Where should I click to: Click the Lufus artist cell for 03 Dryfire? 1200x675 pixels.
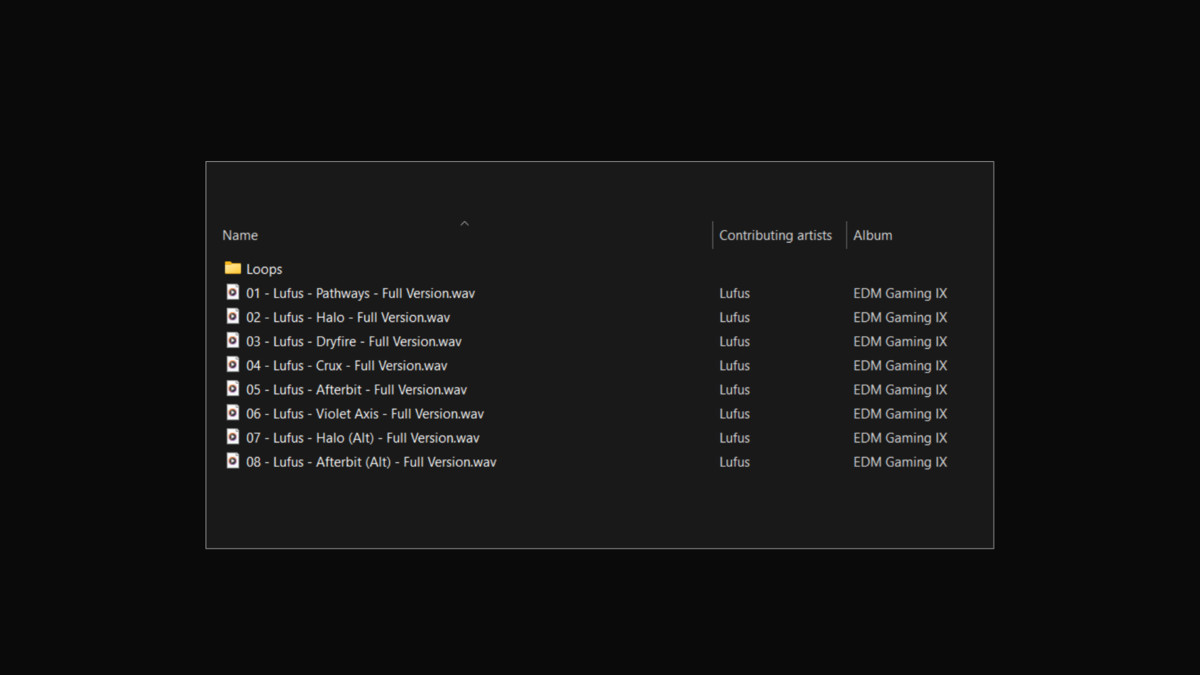(x=734, y=342)
